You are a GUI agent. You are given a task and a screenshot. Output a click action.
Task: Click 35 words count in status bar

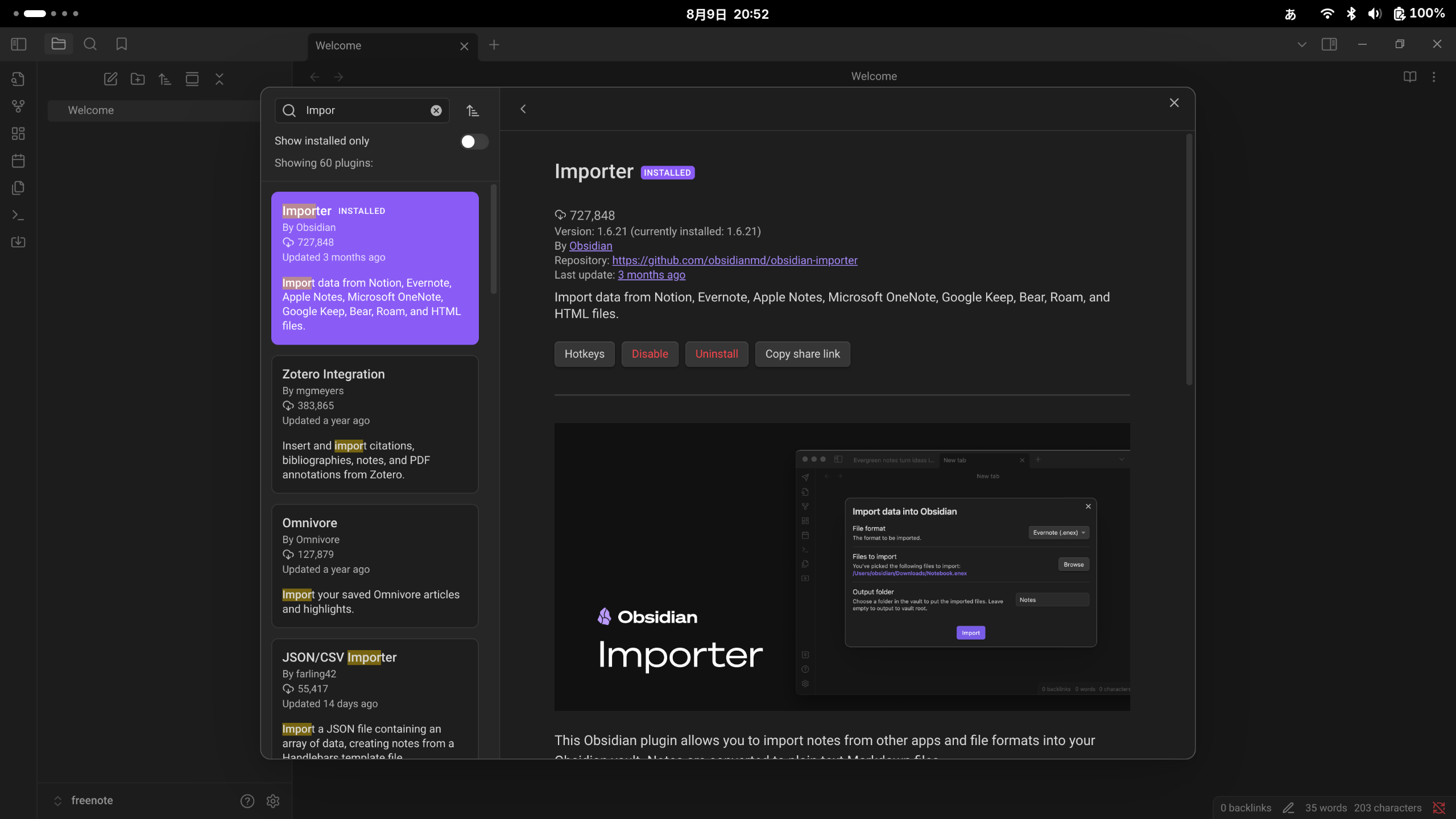coord(1326,808)
